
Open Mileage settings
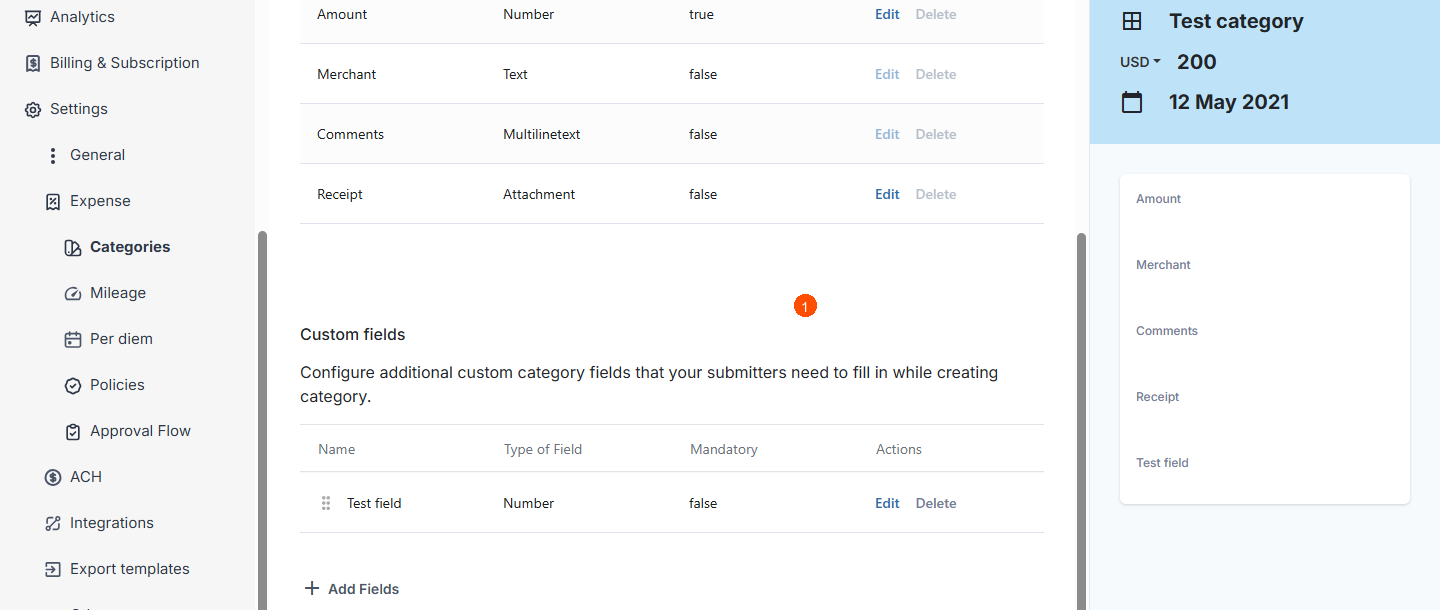pos(118,293)
